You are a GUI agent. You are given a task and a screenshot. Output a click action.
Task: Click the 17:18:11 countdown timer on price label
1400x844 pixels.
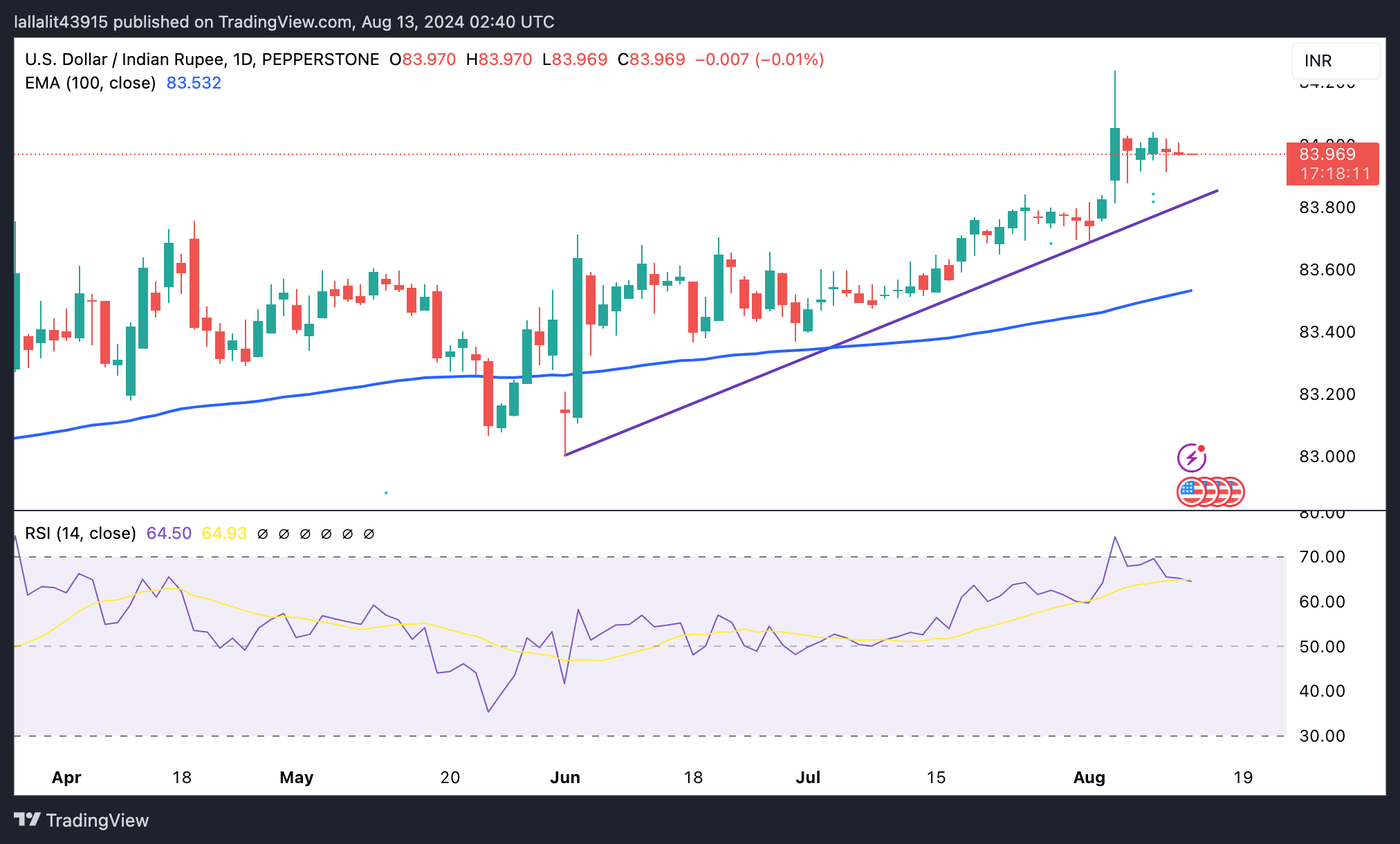click(x=1334, y=174)
